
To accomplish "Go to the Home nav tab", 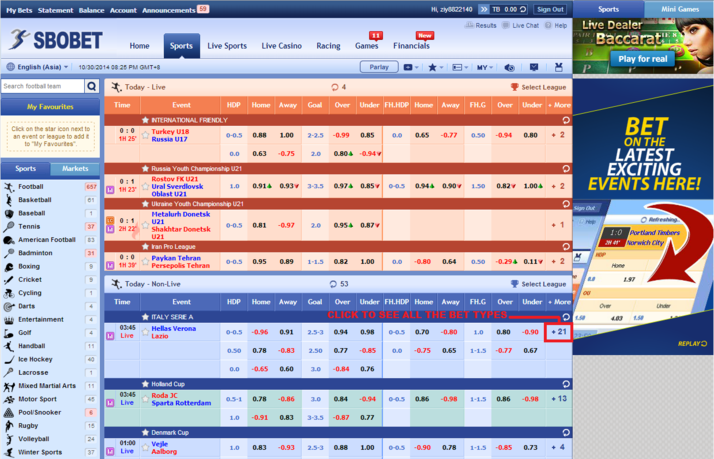I will (x=139, y=46).
